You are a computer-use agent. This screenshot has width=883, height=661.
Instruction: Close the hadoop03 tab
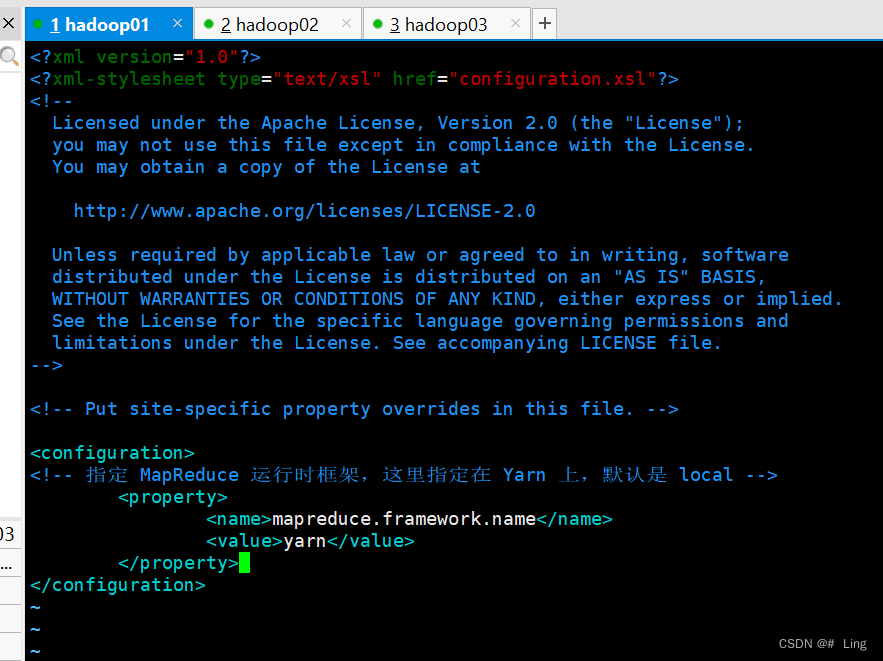point(515,23)
